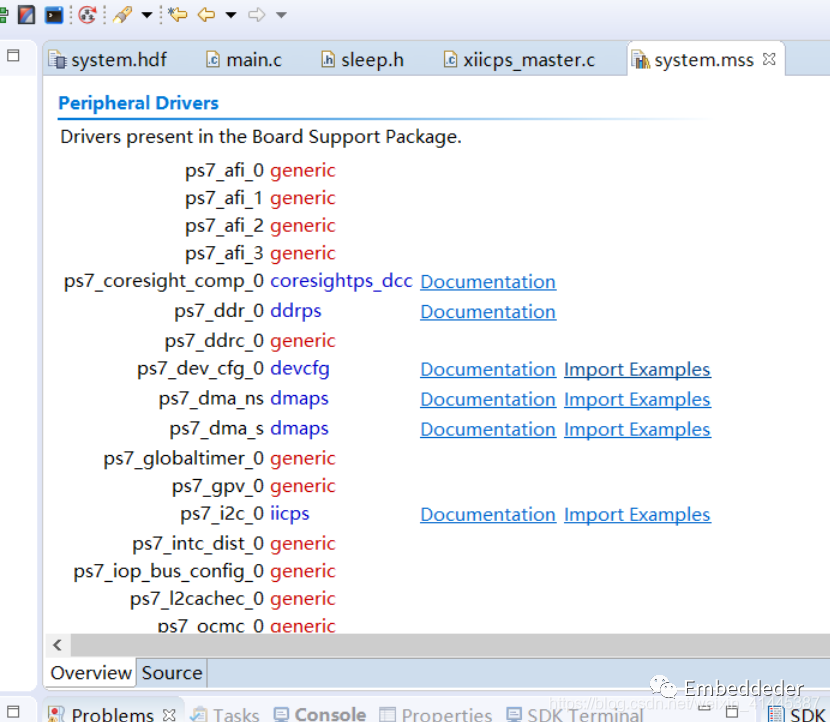830x722 pixels.
Task: Click the red circular repositories toolbar icon
Action: click(x=88, y=14)
